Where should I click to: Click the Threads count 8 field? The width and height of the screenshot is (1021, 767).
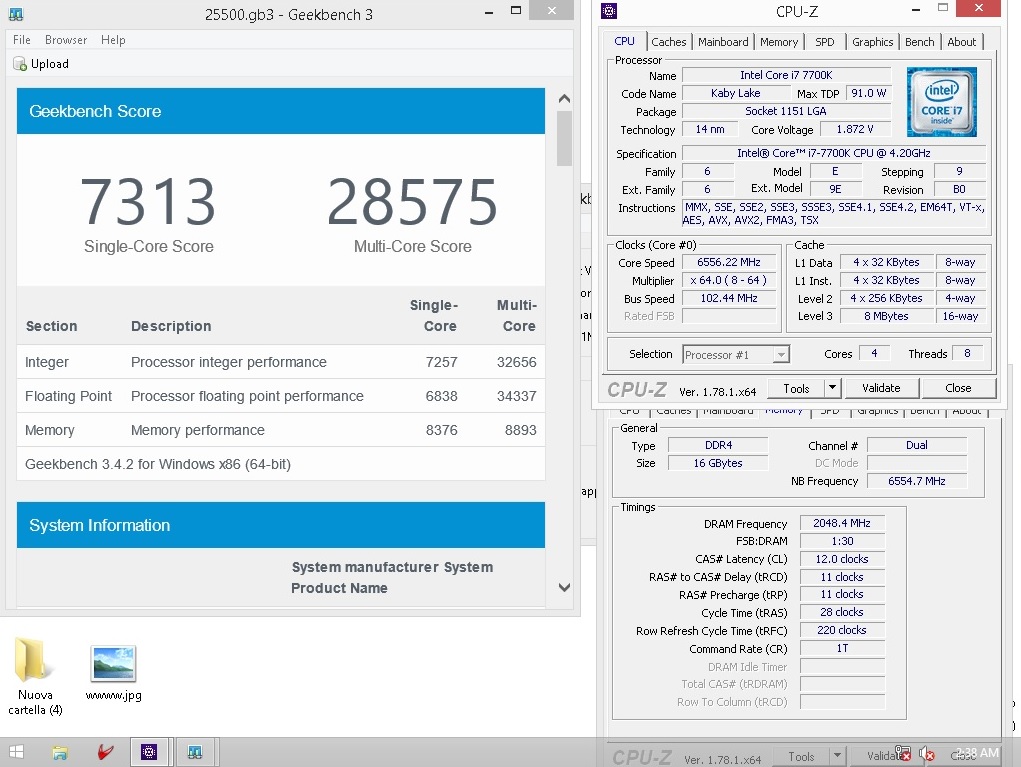(x=968, y=353)
